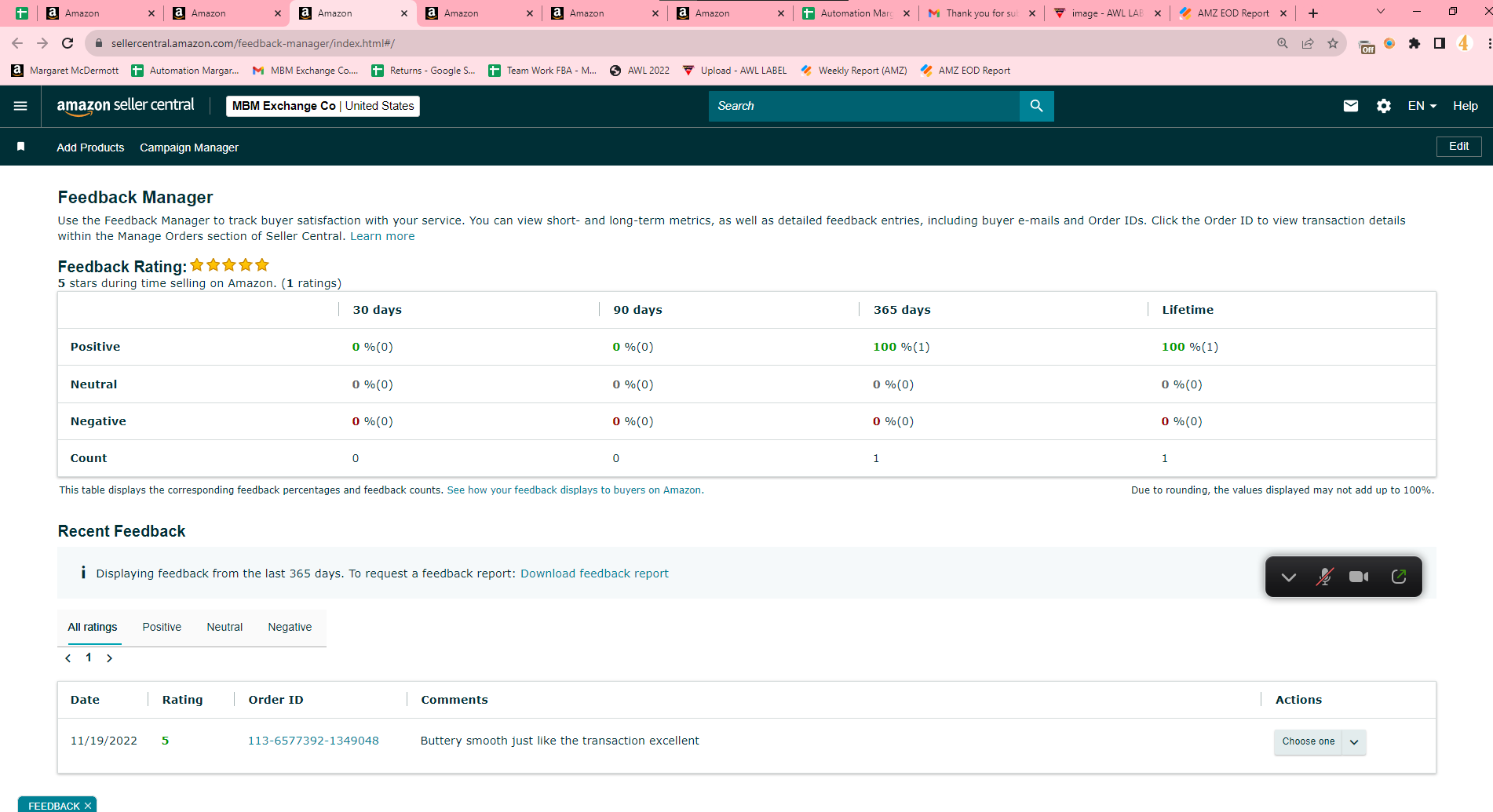Image resolution: width=1493 pixels, height=812 pixels.
Task: Open the EN language dropdown
Action: tap(1422, 106)
